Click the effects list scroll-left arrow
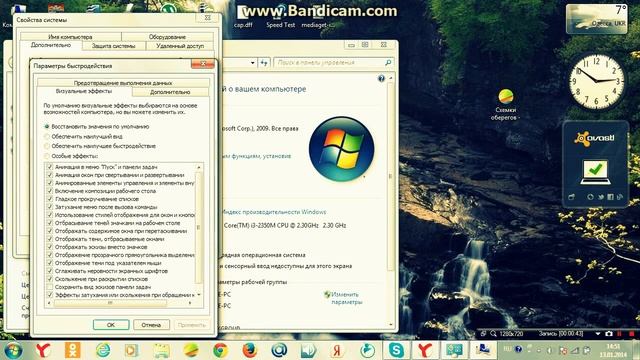This screenshot has width=640, height=360. pos(49,303)
